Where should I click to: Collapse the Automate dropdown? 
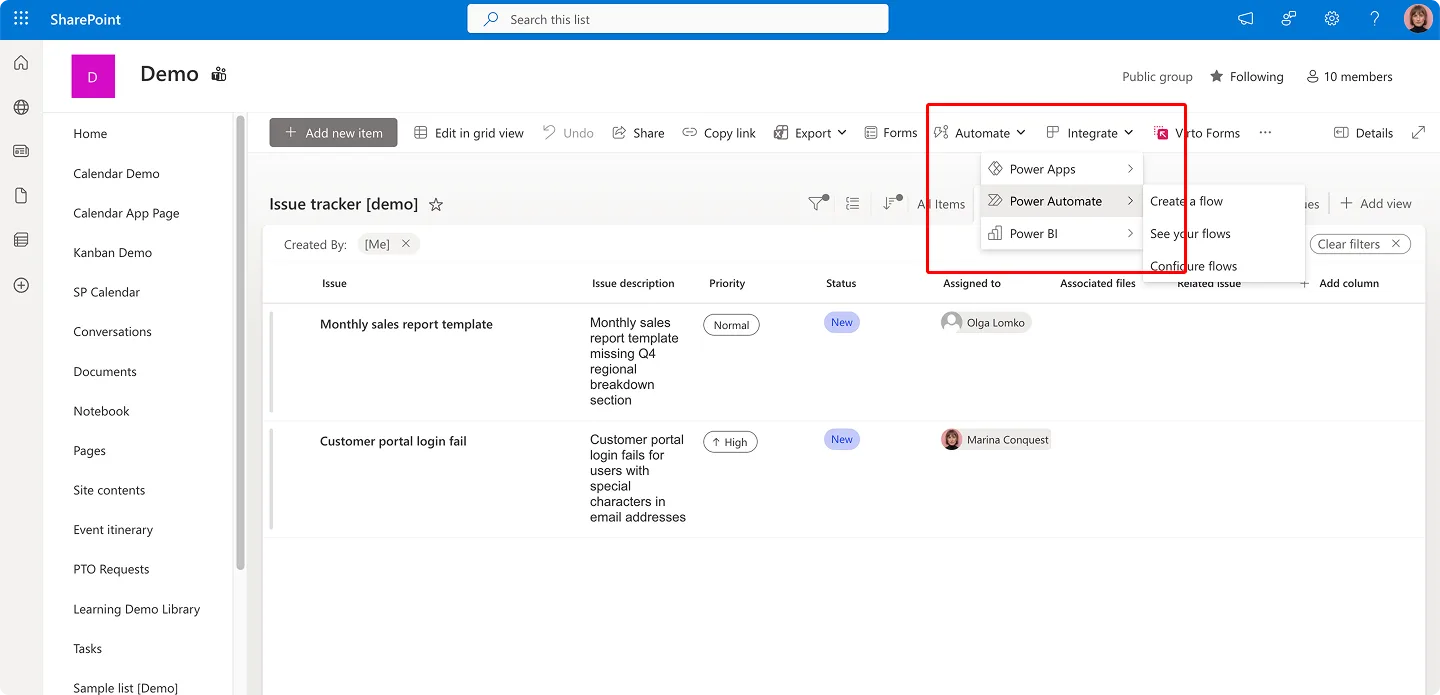pos(979,132)
